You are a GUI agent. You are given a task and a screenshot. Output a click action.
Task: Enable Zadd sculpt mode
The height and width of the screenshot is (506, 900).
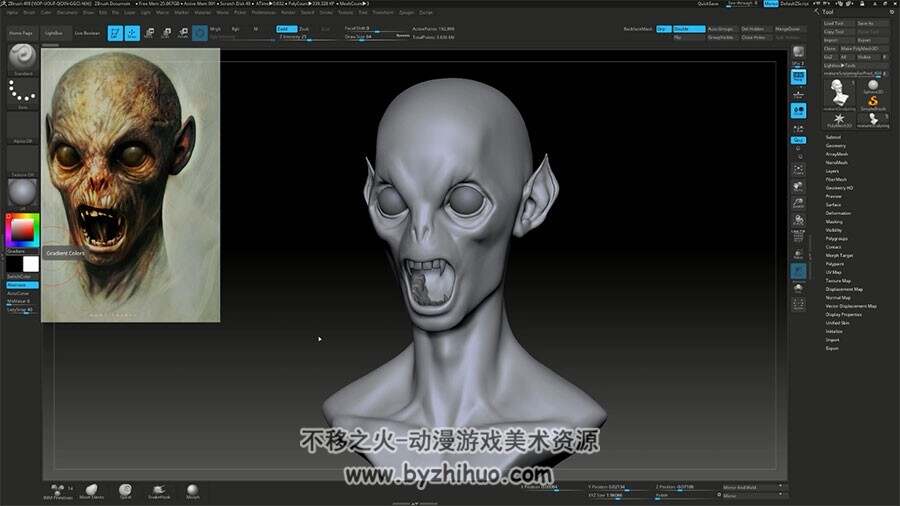pos(286,29)
